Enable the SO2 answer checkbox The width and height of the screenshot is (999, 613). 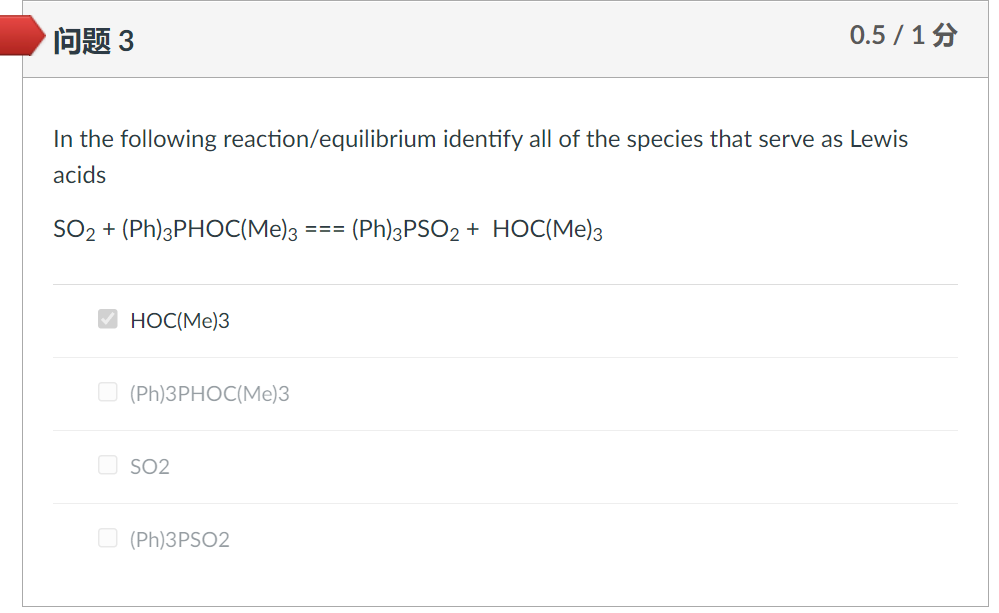(108, 465)
